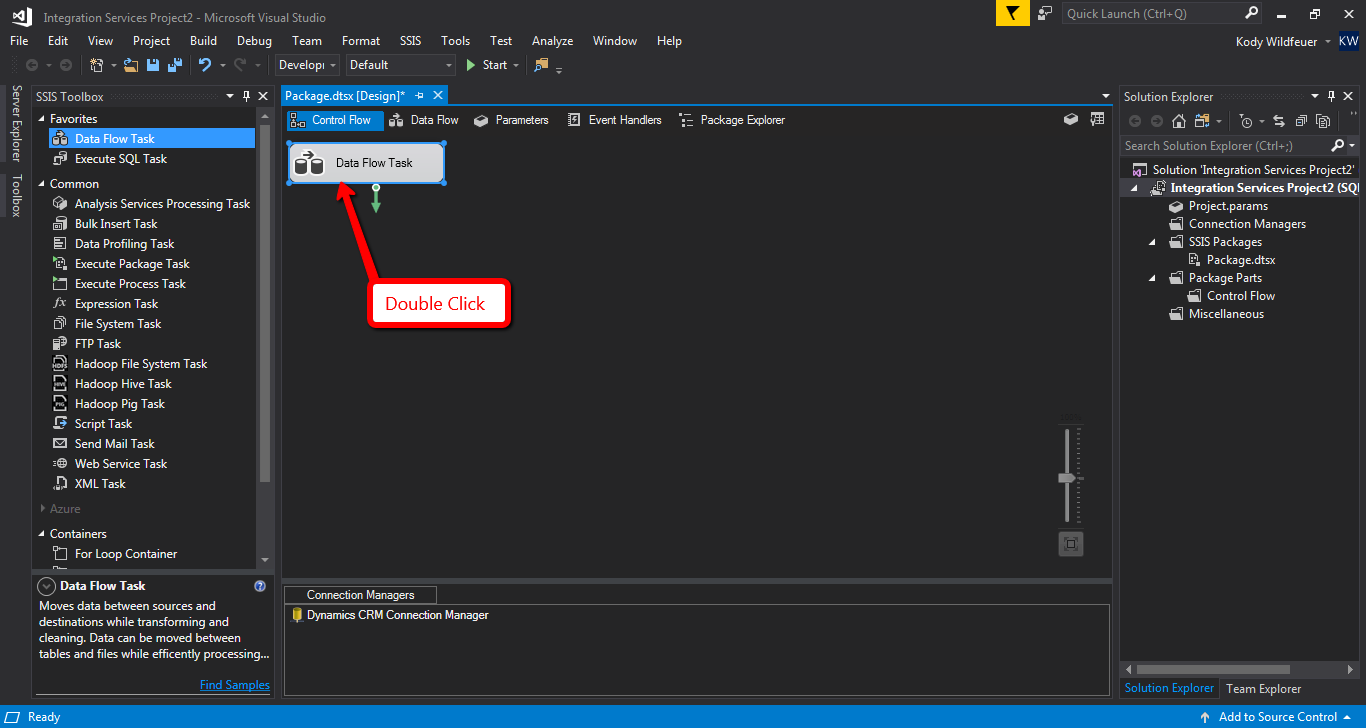
Task: Click the Show All Files icon
Action: (x=1323, y=121)
